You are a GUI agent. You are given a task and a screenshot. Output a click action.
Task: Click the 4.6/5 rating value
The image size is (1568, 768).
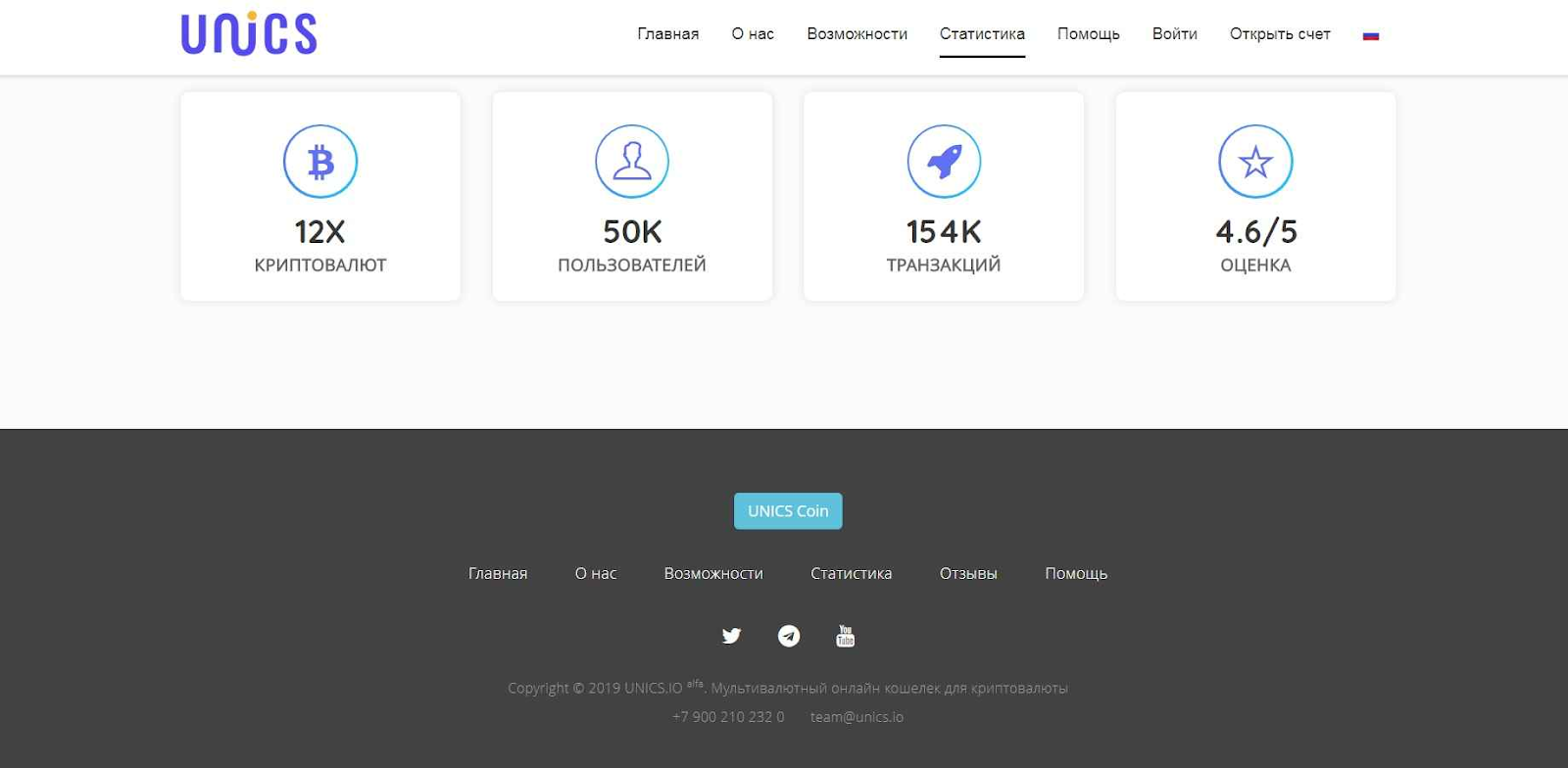coord(1255,232)
